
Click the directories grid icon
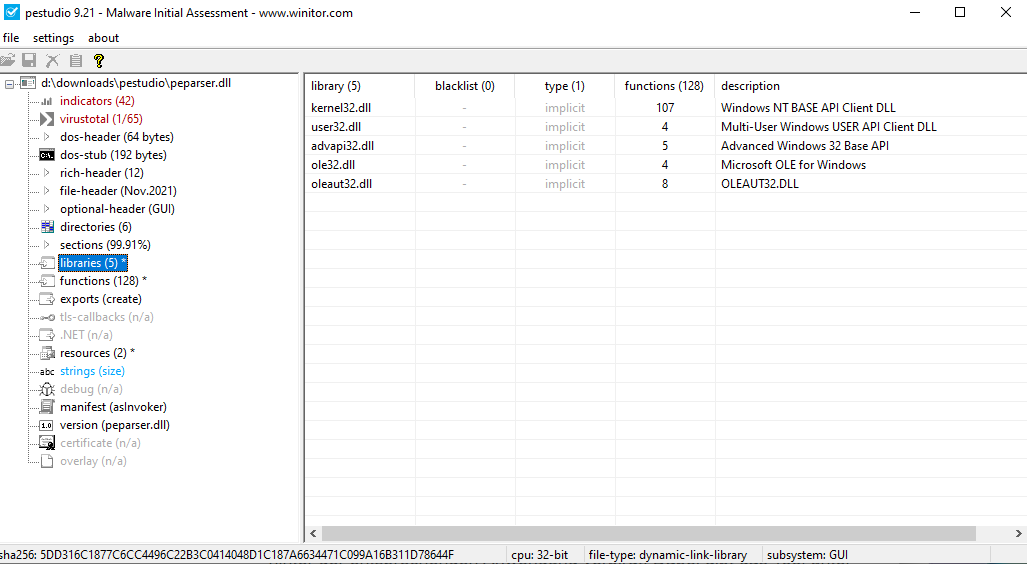[x=47, y=227]
